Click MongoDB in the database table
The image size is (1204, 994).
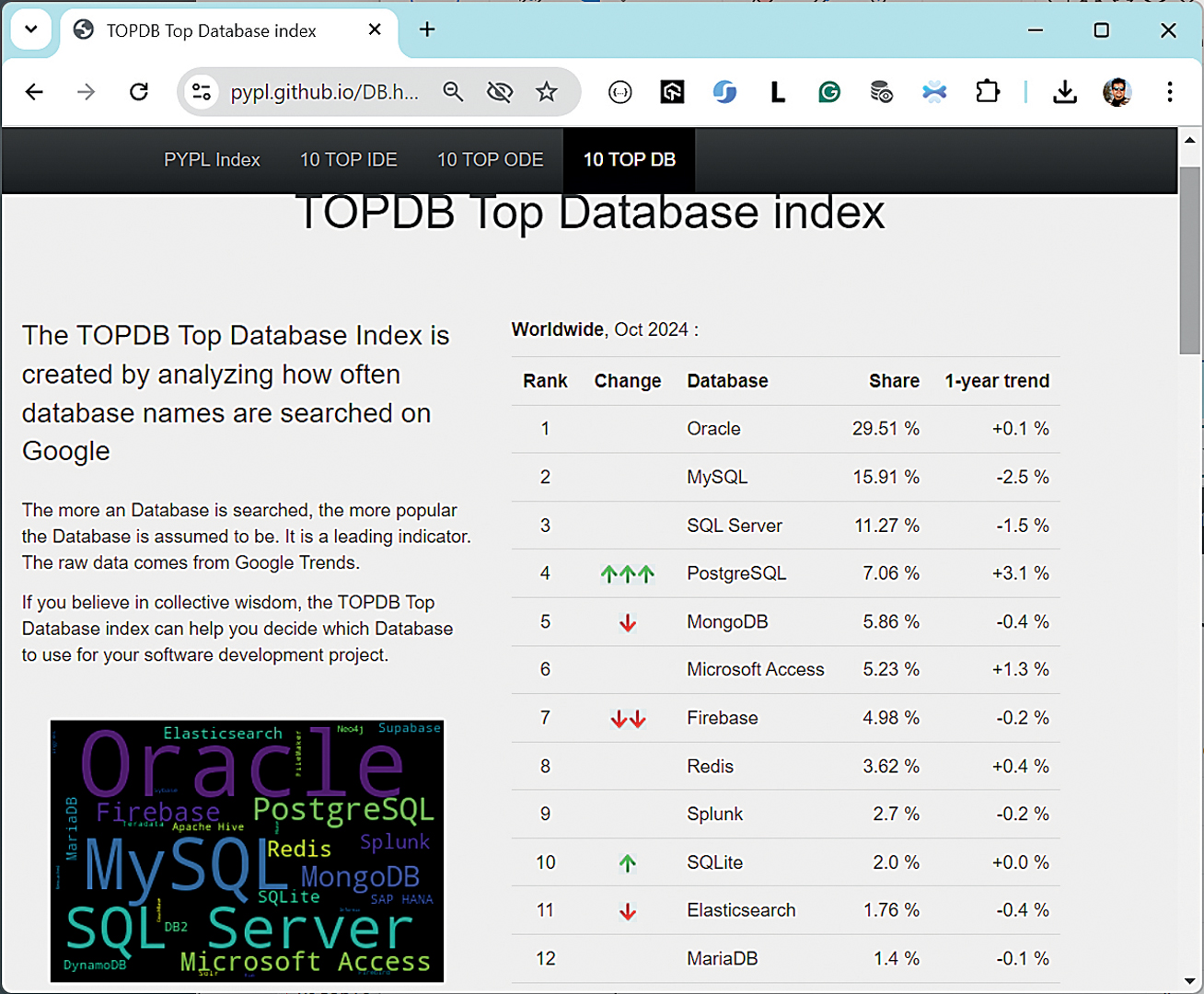[x=727, y=622]
